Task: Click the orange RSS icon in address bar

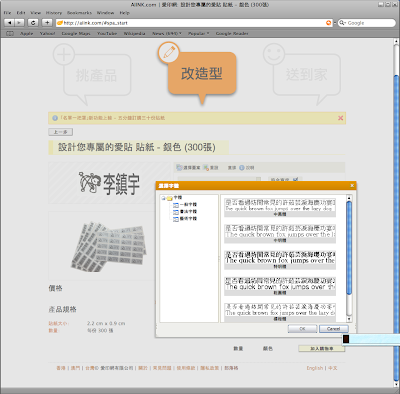Action: pos(328,23)
